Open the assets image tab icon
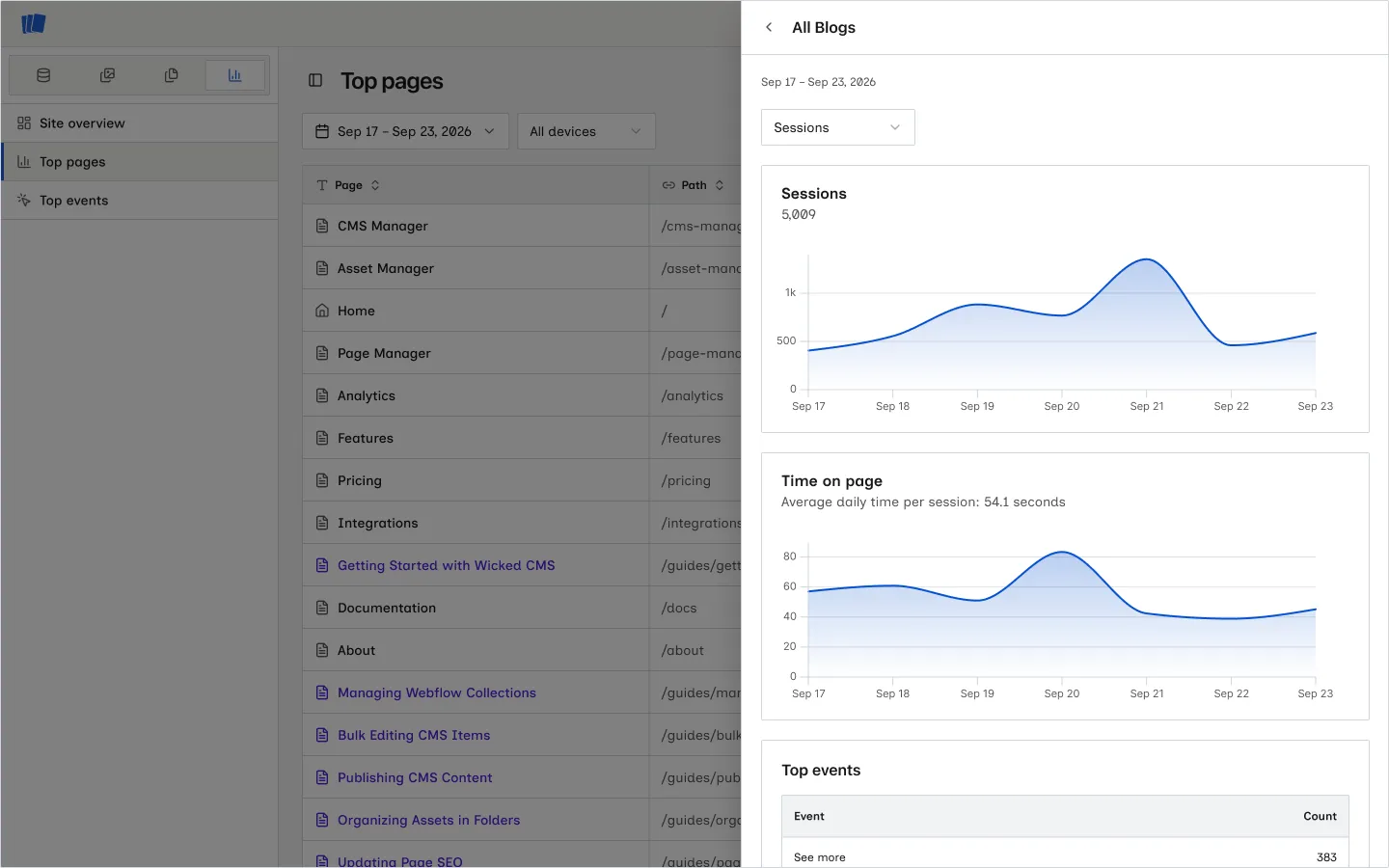The image size is (1389, 868). pos(107,75)
